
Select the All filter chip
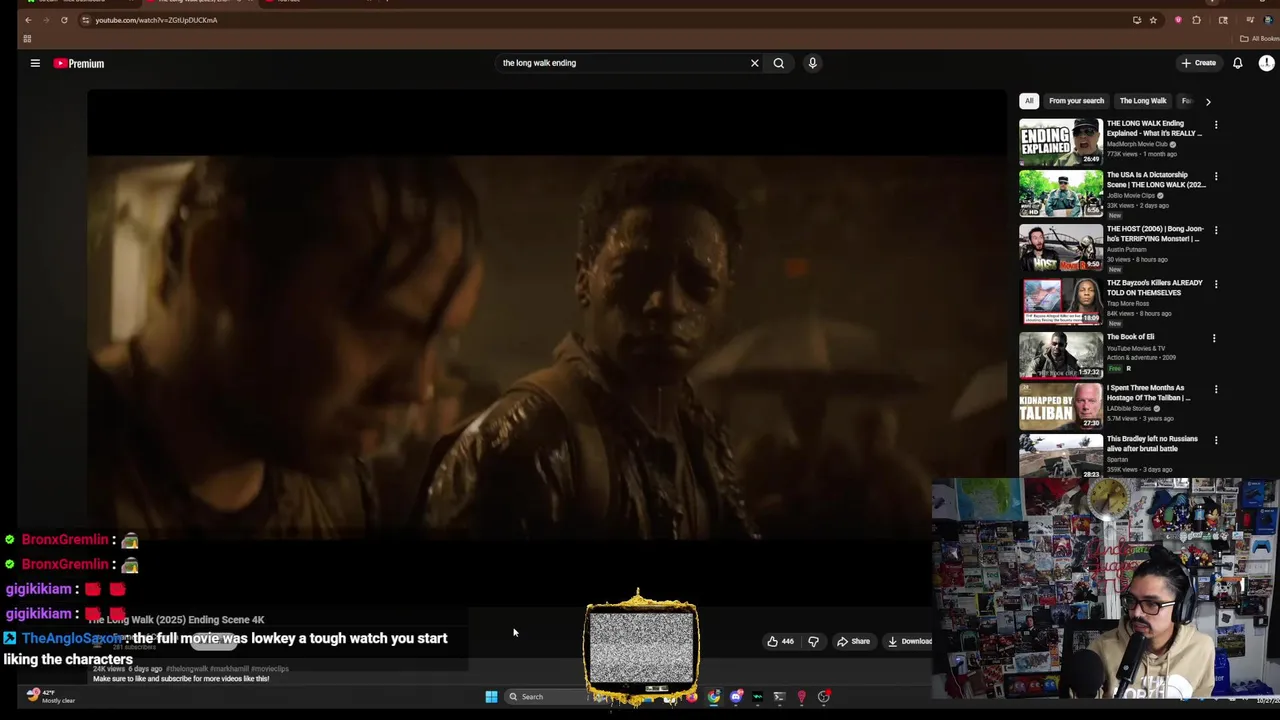[1029, 101]
